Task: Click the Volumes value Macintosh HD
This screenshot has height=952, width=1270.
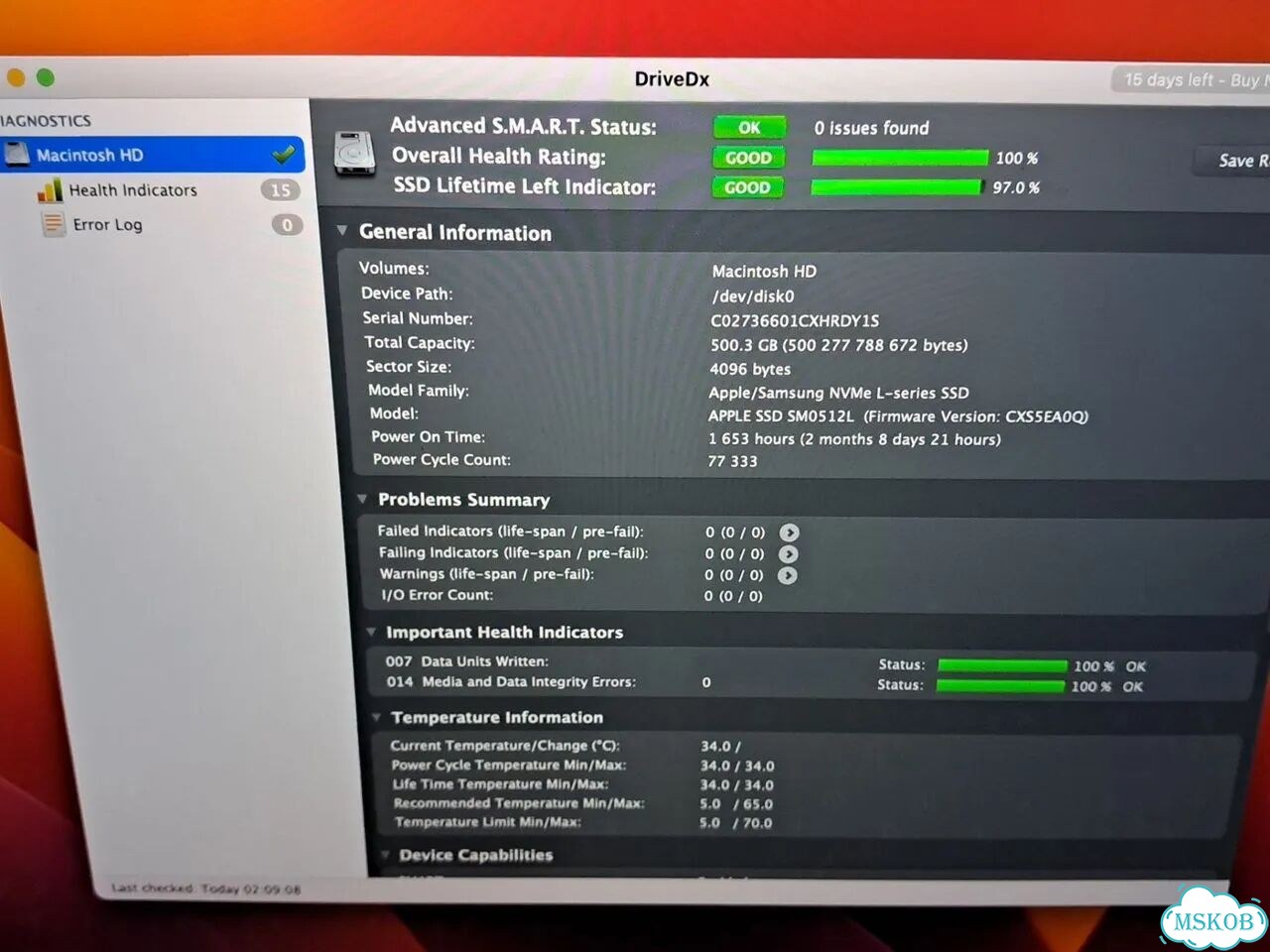Action: click(764, 271)
